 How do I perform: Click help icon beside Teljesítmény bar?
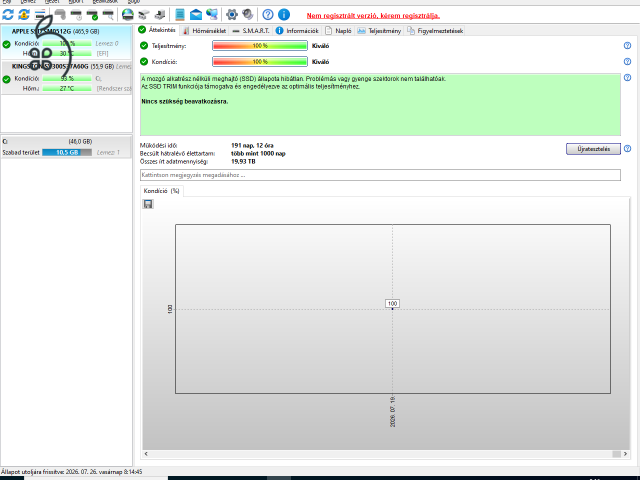(627, 46)
